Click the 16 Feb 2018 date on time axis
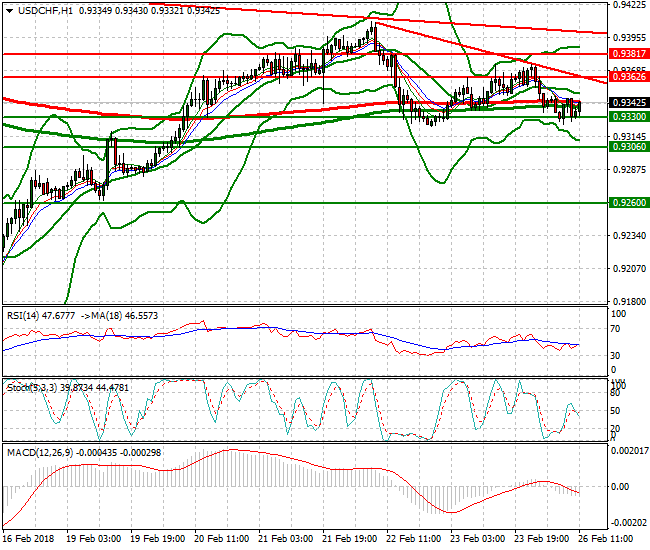 pyautogui.click(x=28, y=539)
